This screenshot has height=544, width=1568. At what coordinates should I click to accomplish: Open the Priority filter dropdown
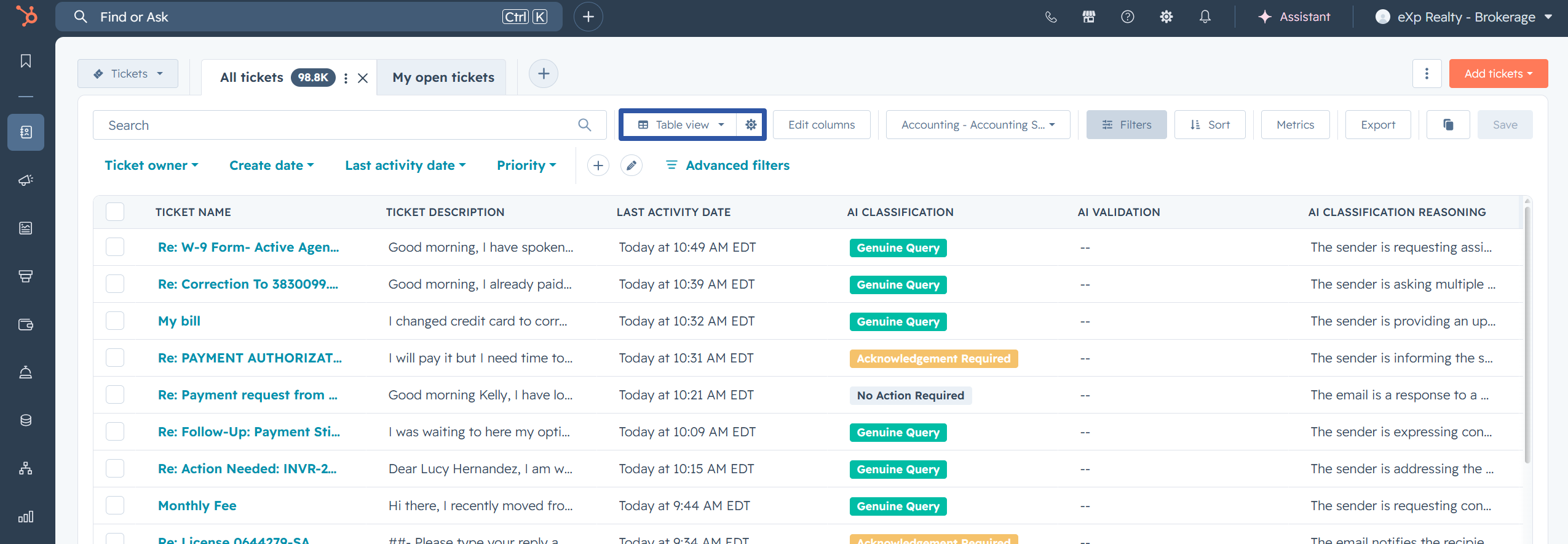(526, 166)
